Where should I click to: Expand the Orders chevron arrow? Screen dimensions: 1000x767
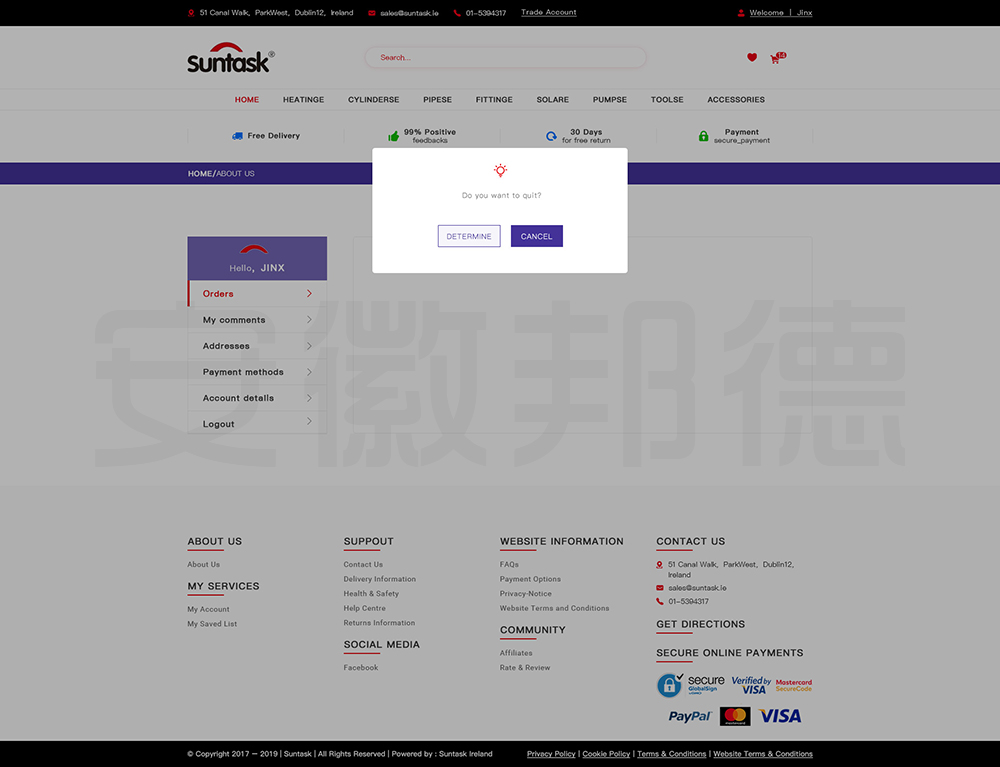309,294
